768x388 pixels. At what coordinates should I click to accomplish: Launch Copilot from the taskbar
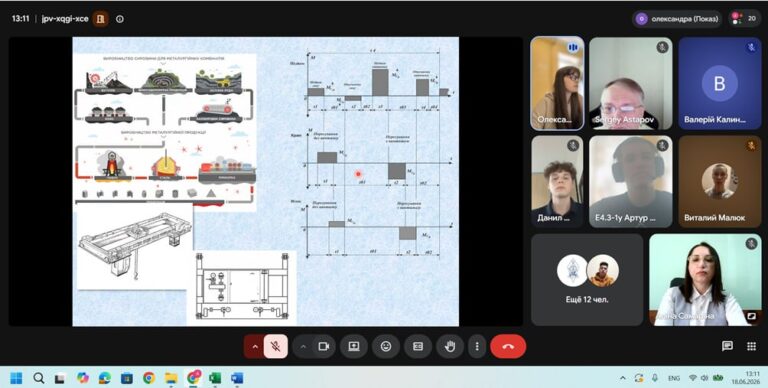[x=82, y=378]
